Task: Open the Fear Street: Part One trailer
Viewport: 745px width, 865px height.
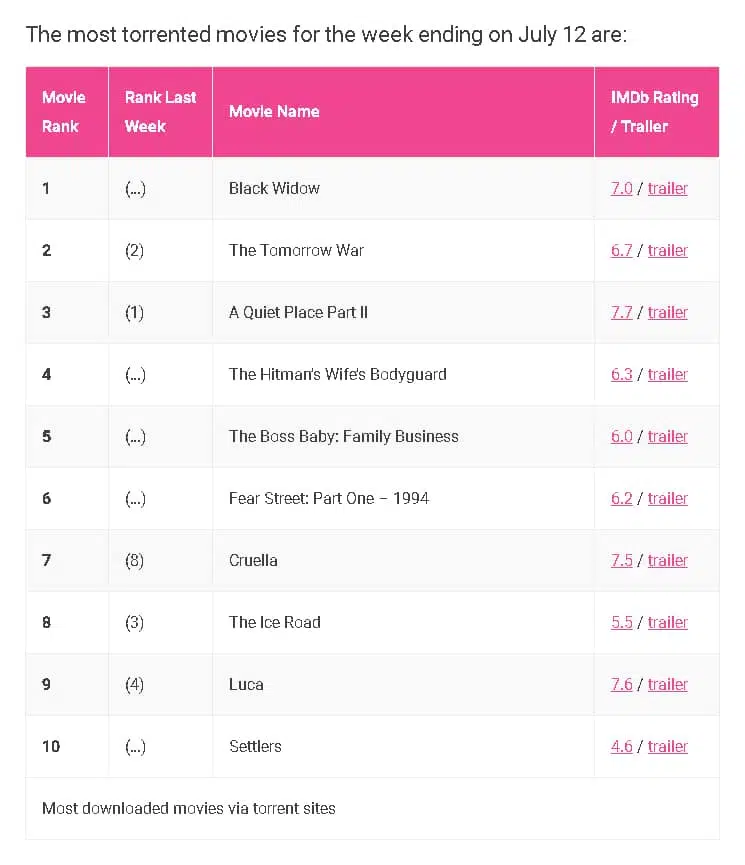Action: tap(668, 499)
